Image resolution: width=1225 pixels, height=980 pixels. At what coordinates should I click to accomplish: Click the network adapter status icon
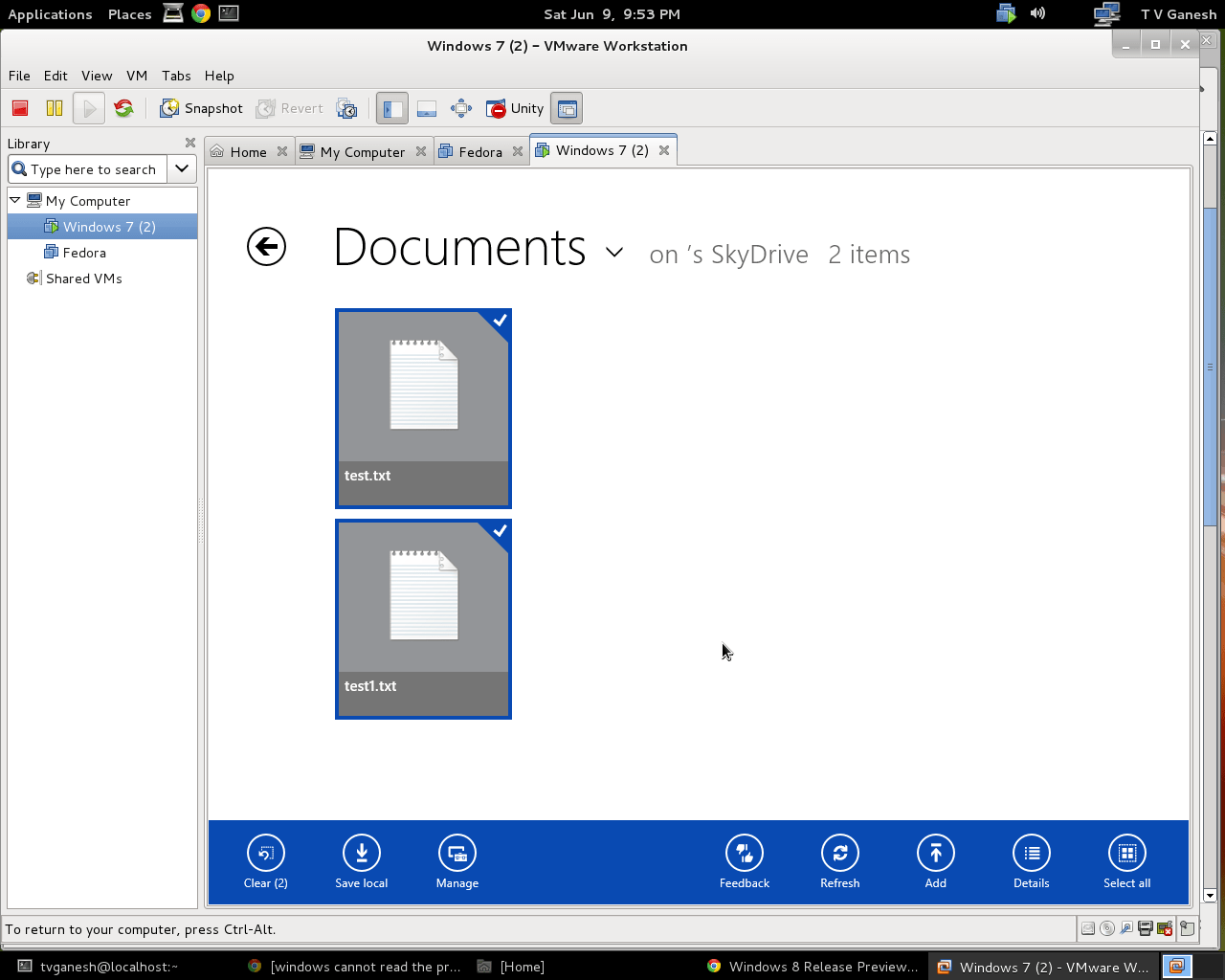pos(1126,928)
